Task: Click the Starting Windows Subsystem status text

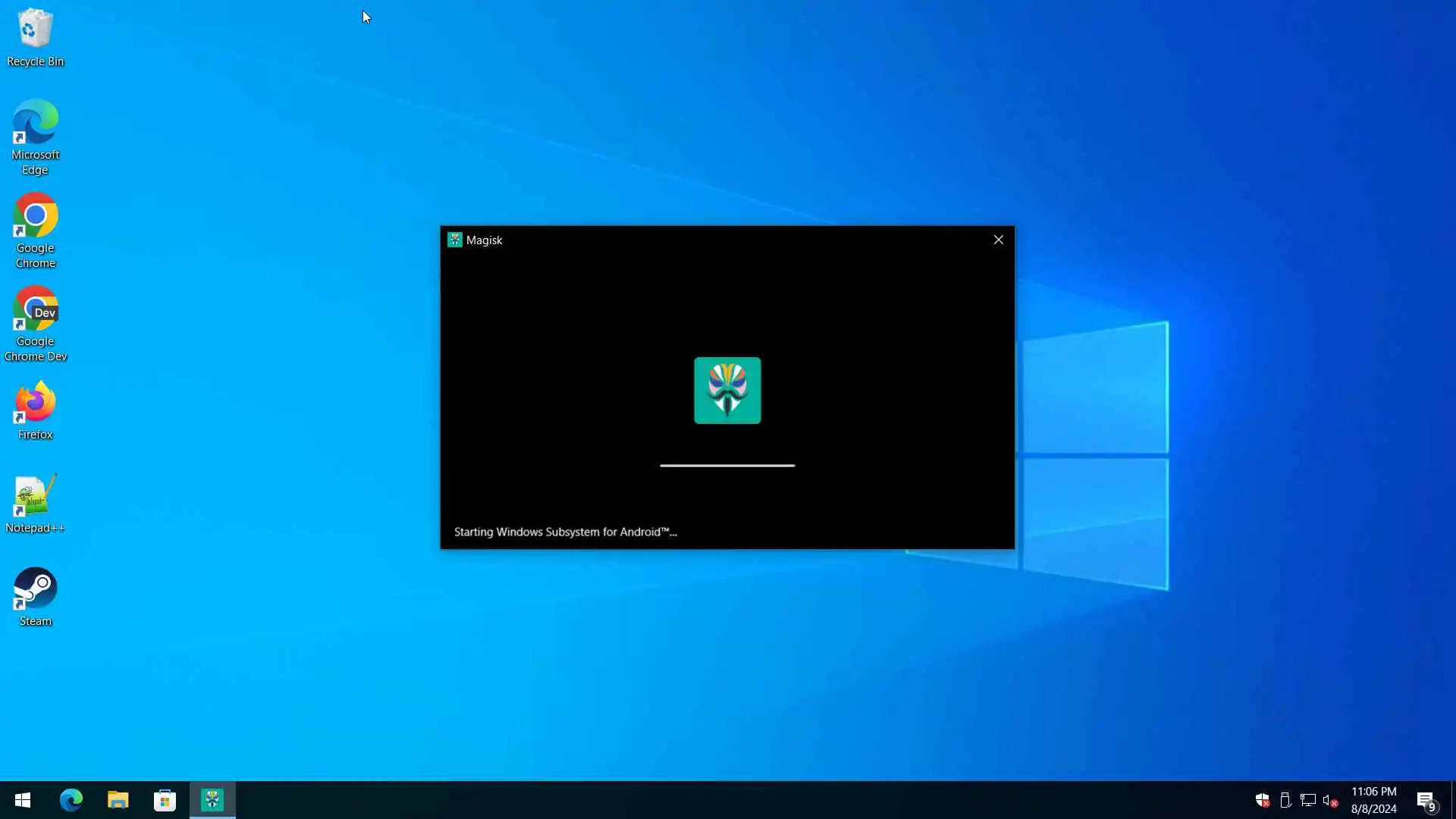Action: click(x=565, y=532)
